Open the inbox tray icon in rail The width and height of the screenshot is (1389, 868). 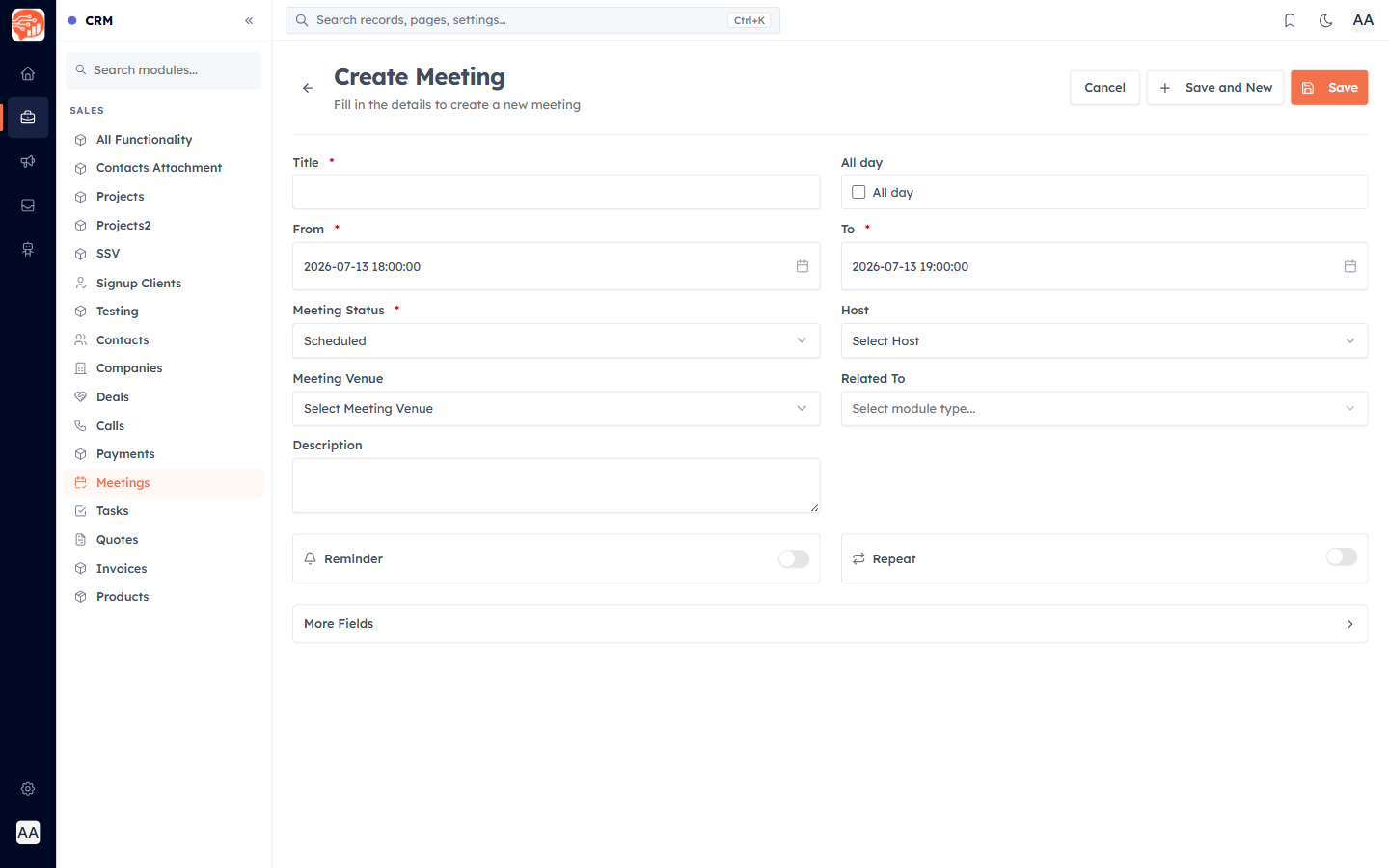[28, 205]
